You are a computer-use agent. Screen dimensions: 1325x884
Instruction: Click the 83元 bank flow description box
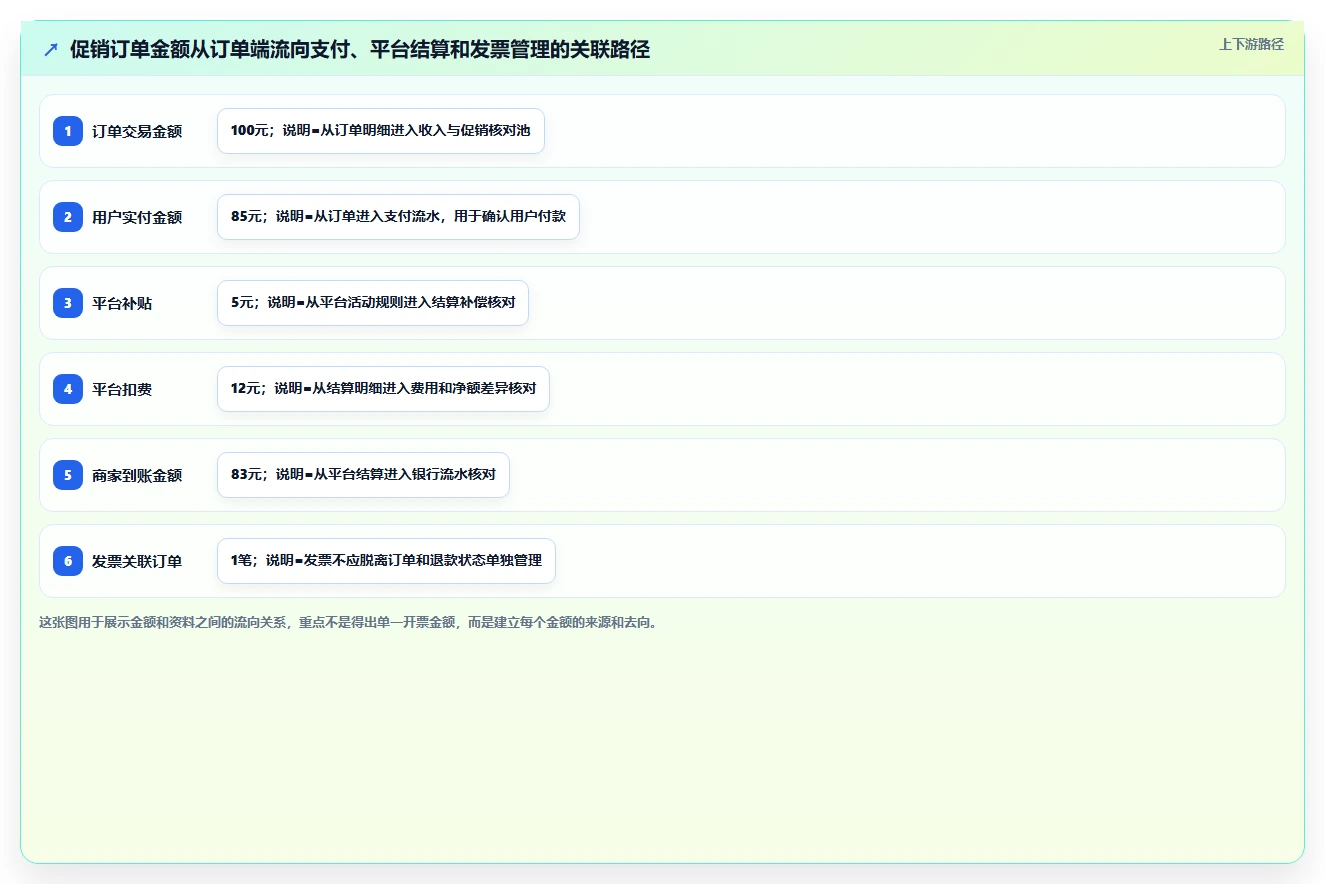point(363,475)
